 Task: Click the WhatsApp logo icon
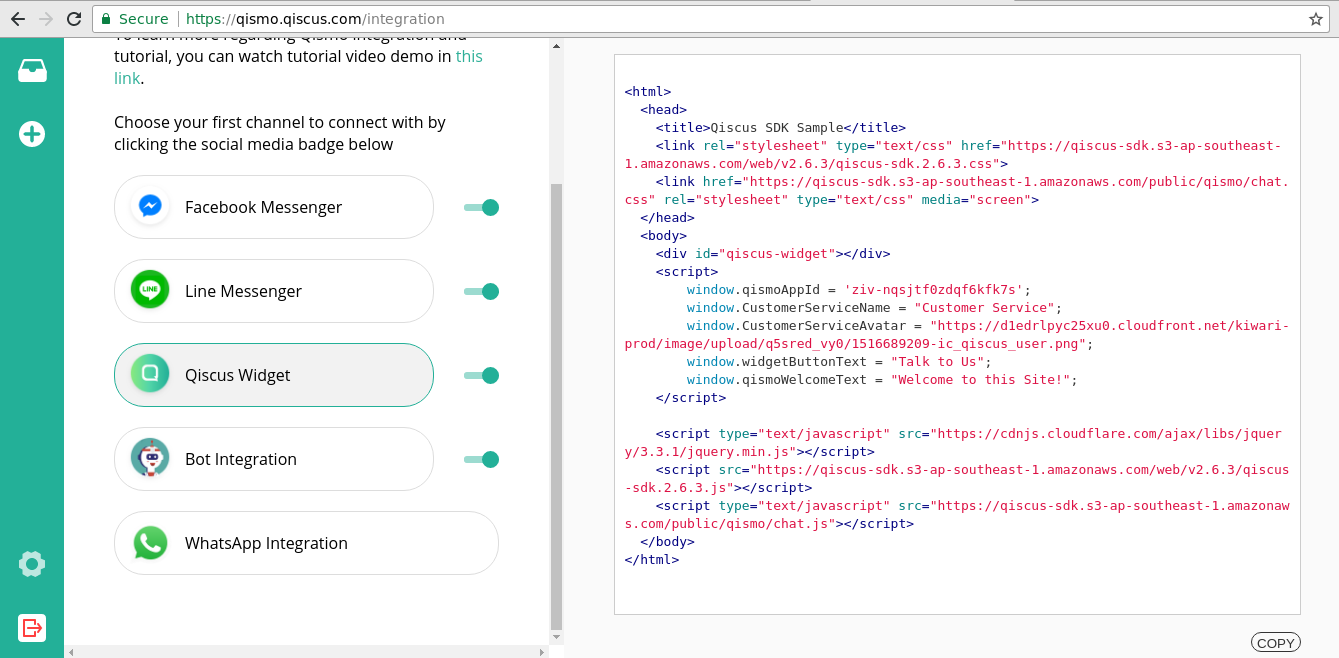click(150, 543)
